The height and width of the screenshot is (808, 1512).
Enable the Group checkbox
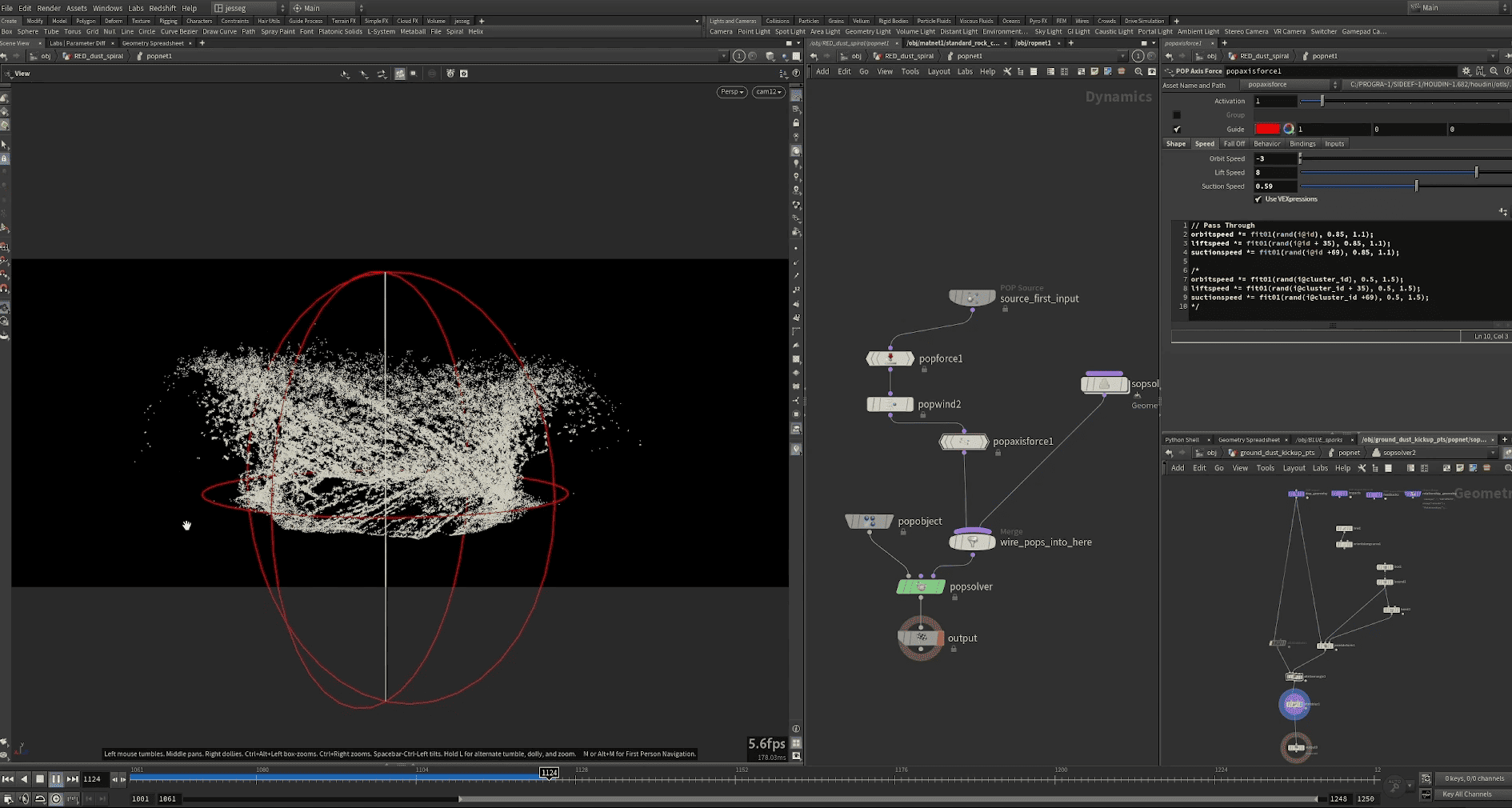pos(1177,115)
